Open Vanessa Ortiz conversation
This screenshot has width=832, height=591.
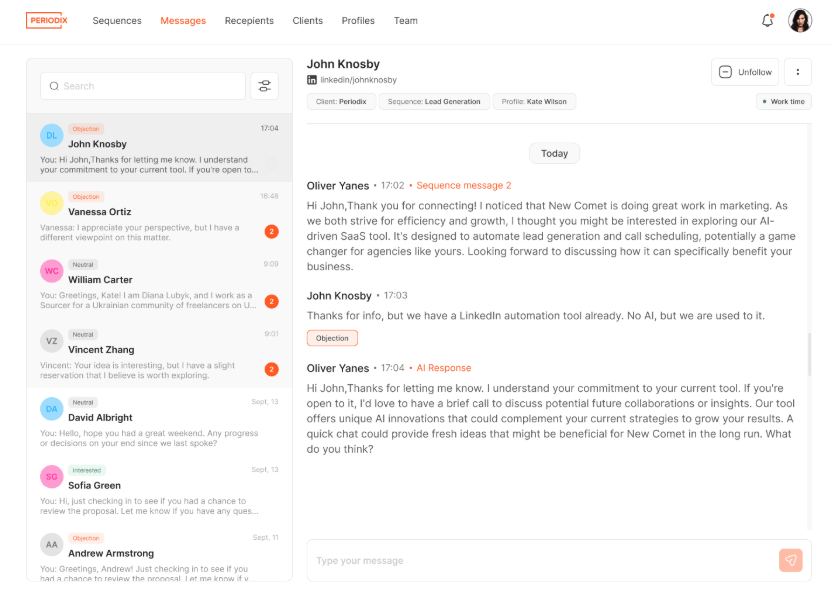[159, 216]
